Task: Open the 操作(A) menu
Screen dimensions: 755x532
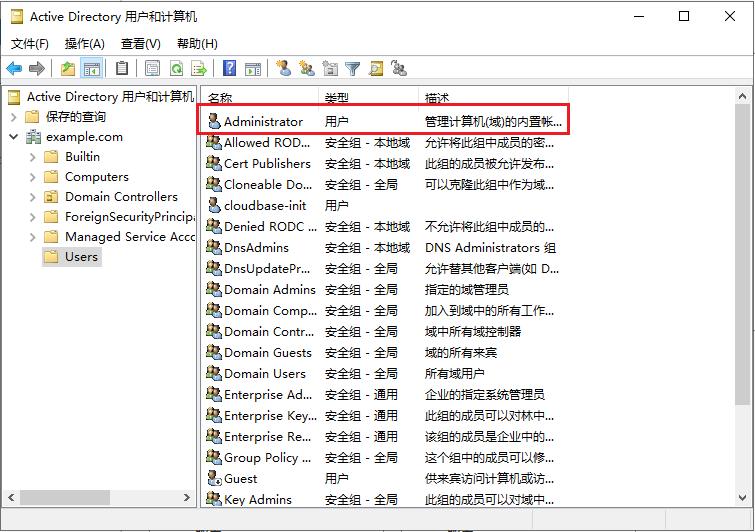Action: [84, 44]
